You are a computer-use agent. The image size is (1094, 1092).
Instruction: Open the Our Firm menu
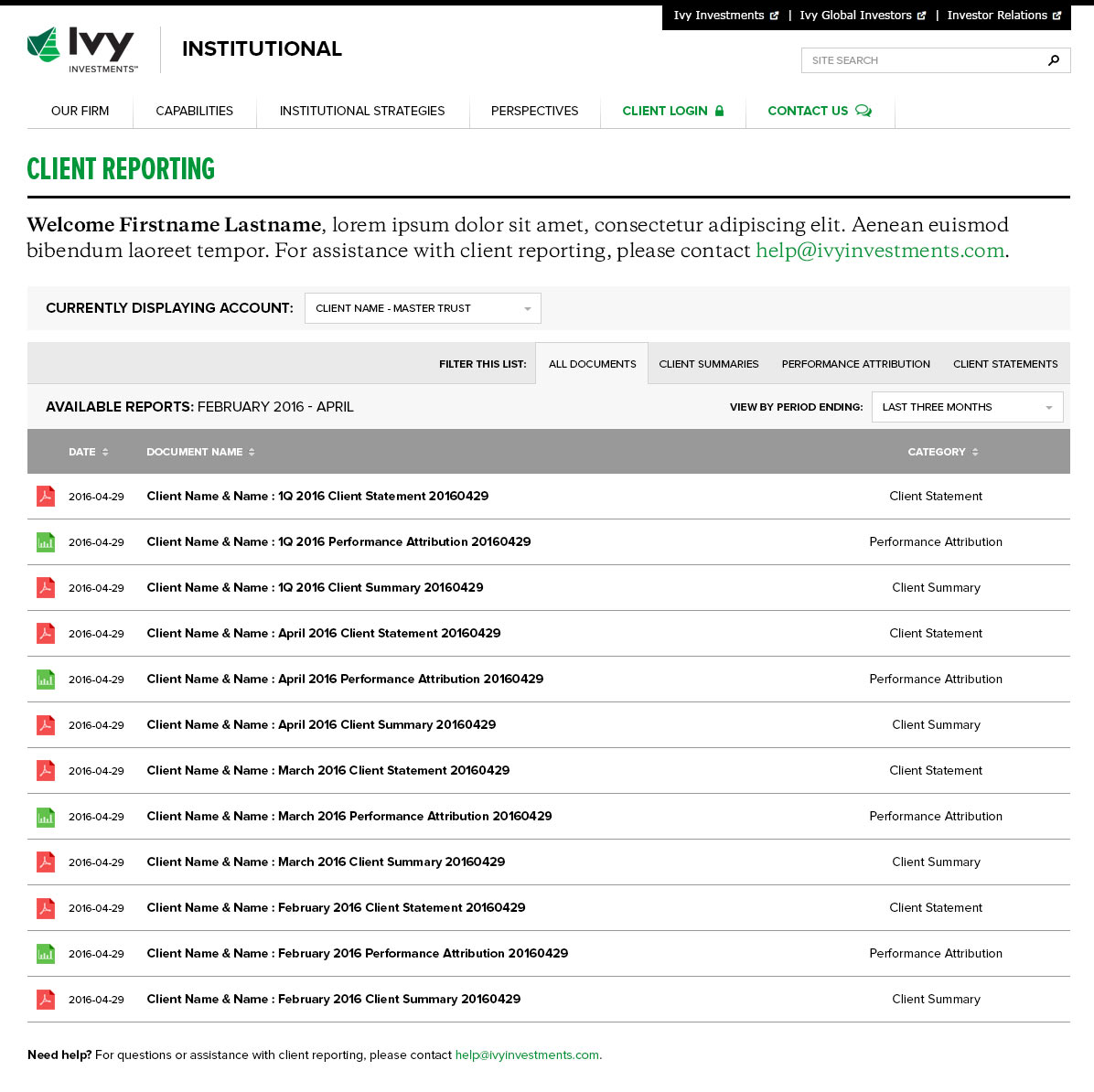point(80,111)
